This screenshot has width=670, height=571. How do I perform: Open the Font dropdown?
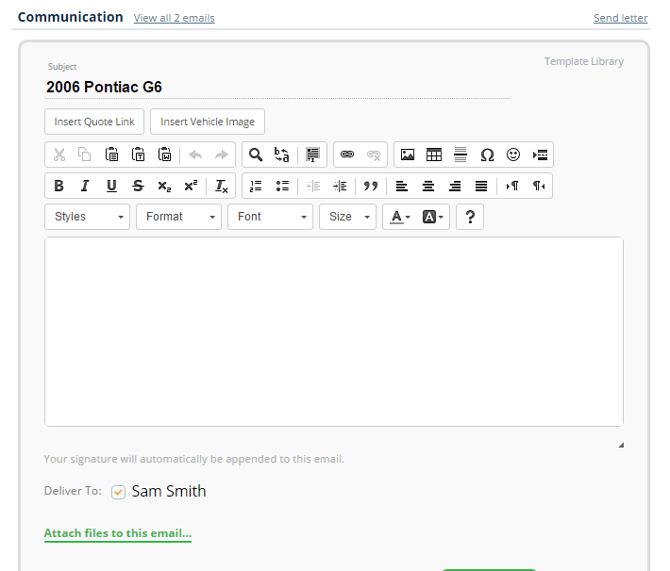(x=270, y=217)
